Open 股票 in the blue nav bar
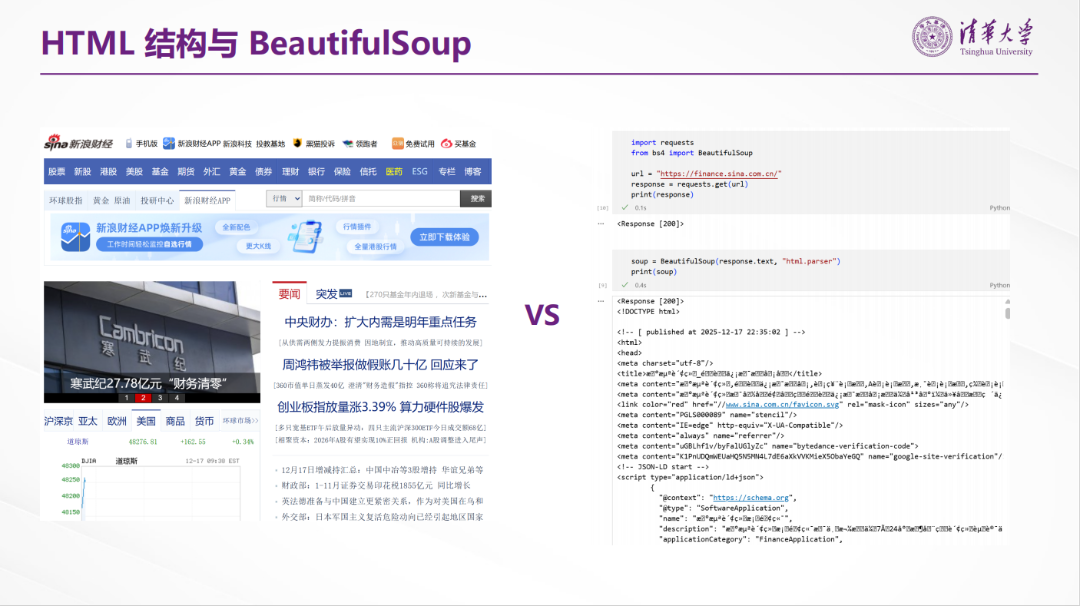 pos(57,171)
